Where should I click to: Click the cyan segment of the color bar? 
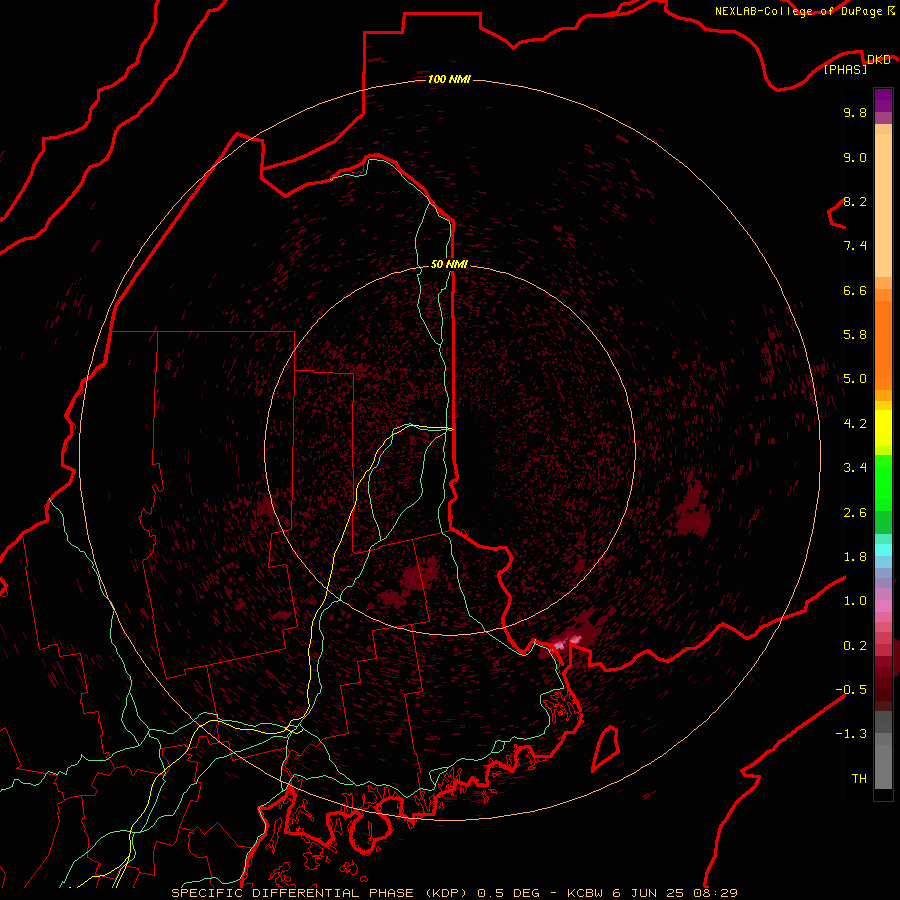click(x=883, y=550)
